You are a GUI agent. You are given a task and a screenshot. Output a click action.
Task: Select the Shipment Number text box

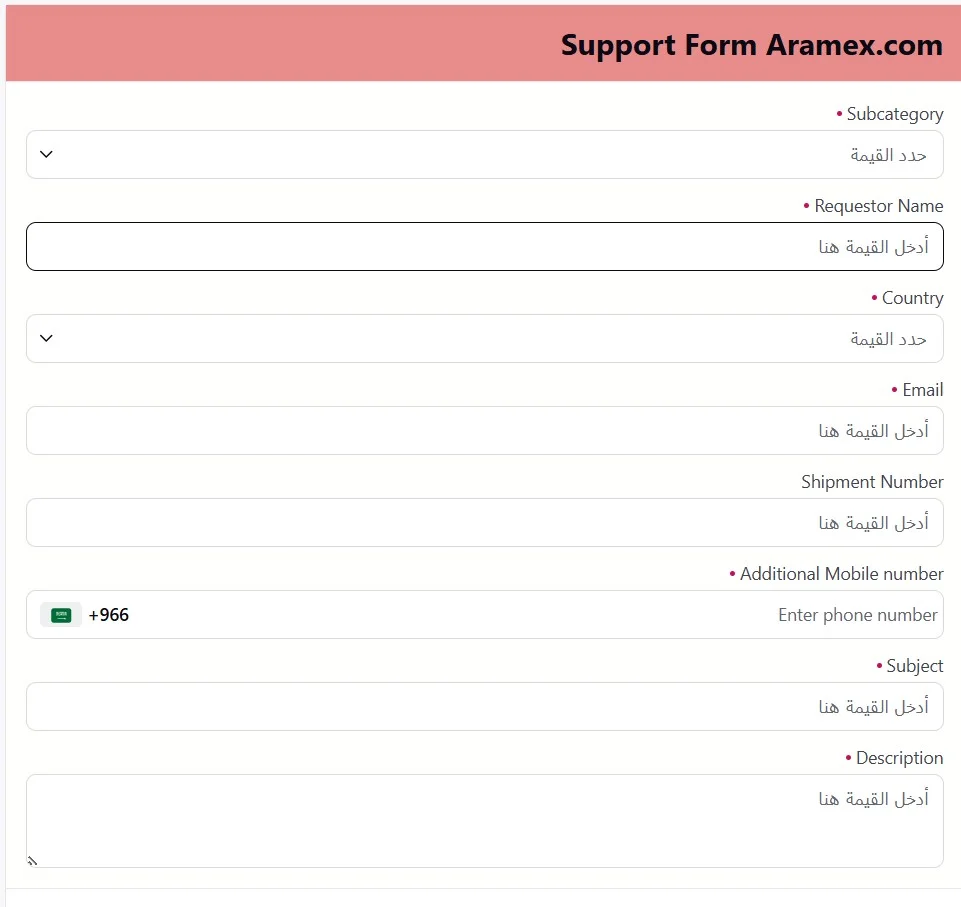[x=484, y=523]
